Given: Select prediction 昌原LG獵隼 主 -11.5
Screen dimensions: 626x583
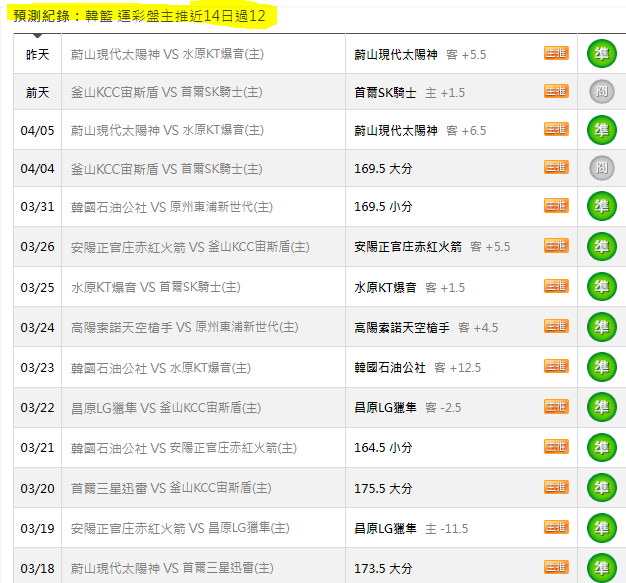Looking at the screenshot, I should (411, 529).
